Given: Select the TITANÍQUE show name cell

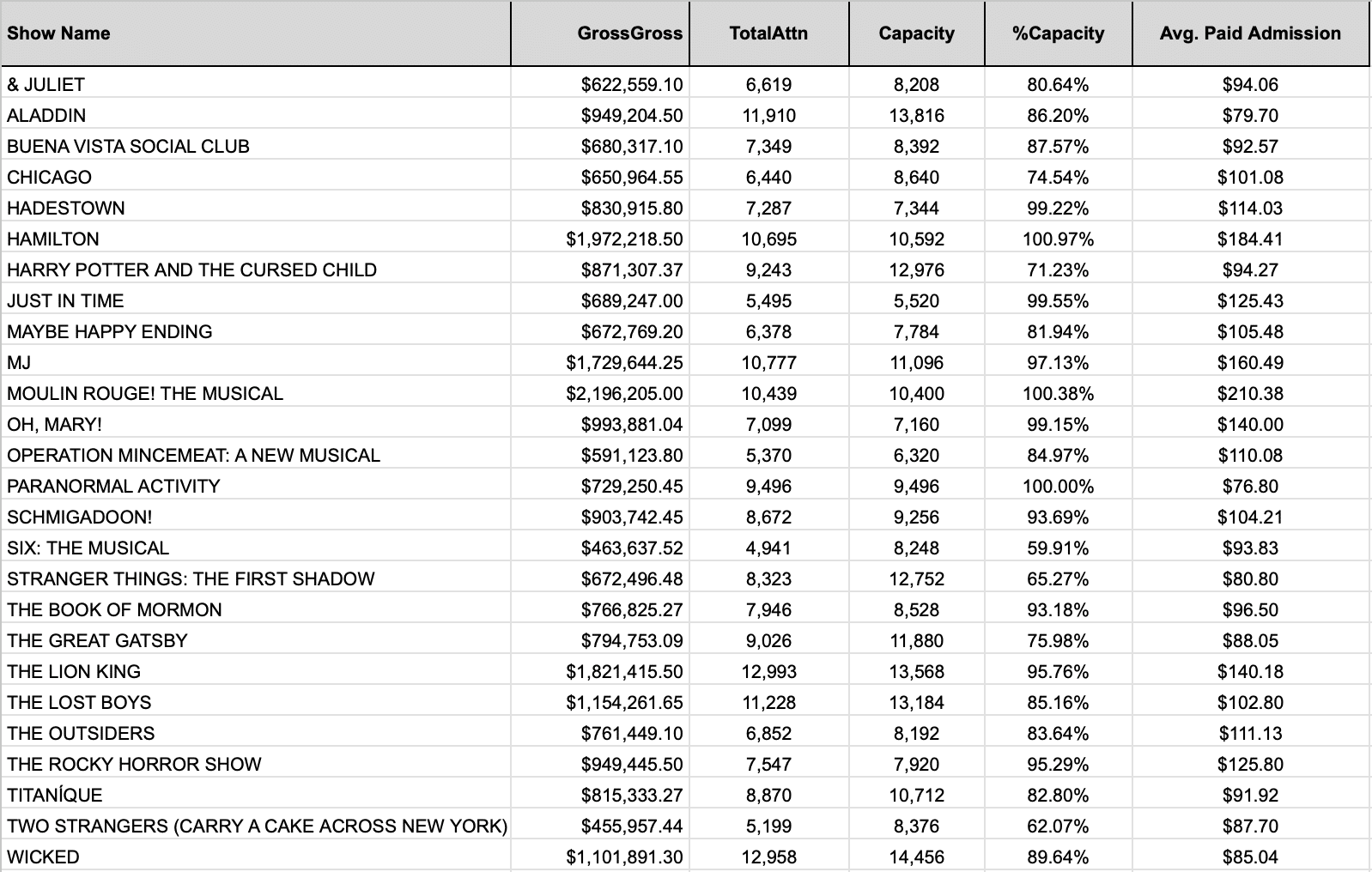Looking at the screenshot, I should coord(256,796).
